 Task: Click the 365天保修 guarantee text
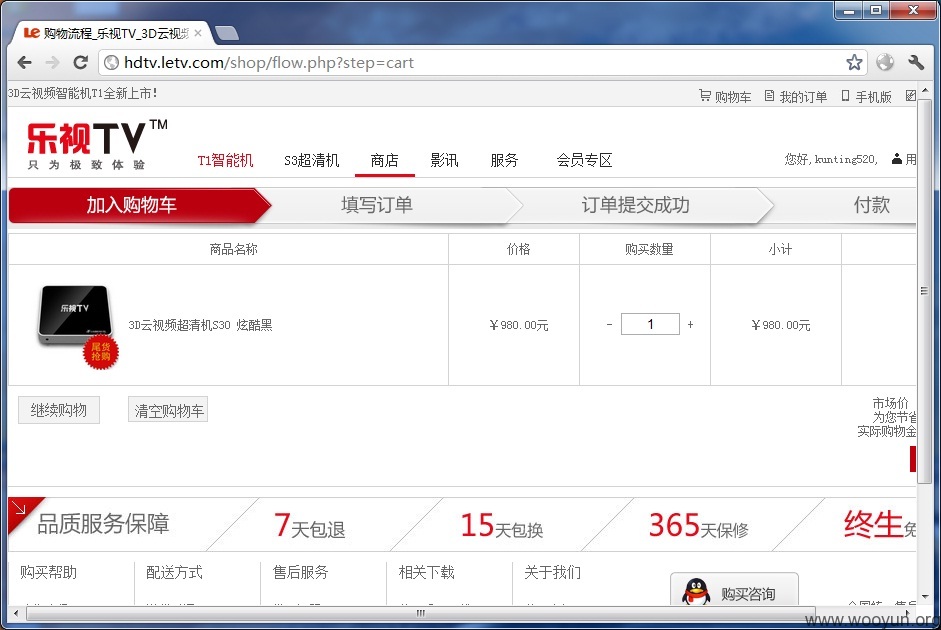699,526
